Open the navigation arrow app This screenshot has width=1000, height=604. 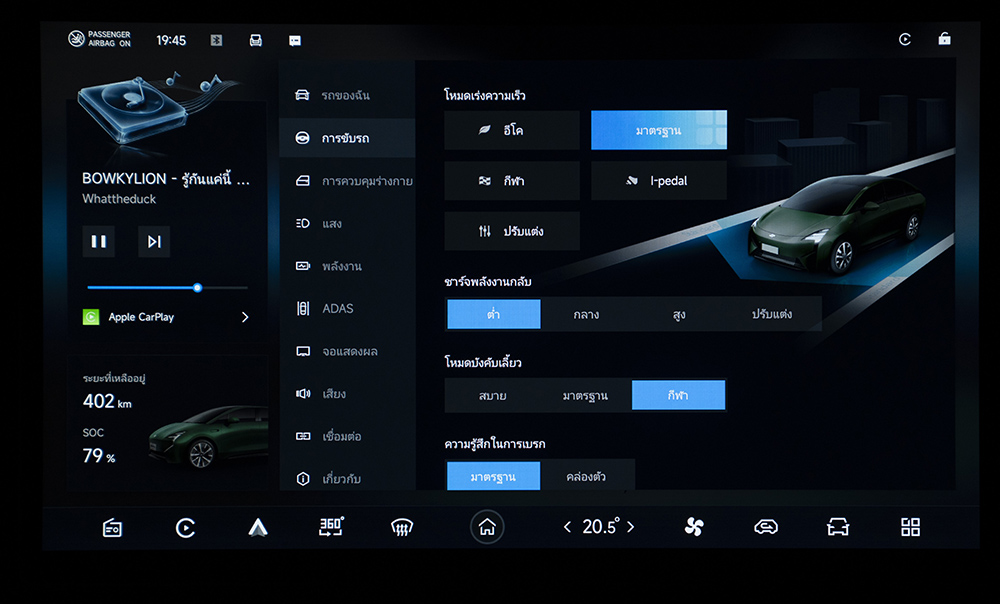(x=258, y=528)
